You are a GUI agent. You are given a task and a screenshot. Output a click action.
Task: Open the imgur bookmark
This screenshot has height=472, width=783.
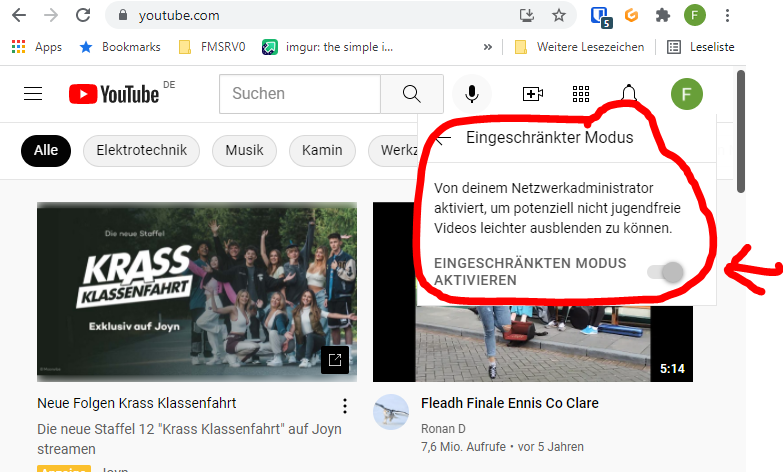tap(328, 47)
